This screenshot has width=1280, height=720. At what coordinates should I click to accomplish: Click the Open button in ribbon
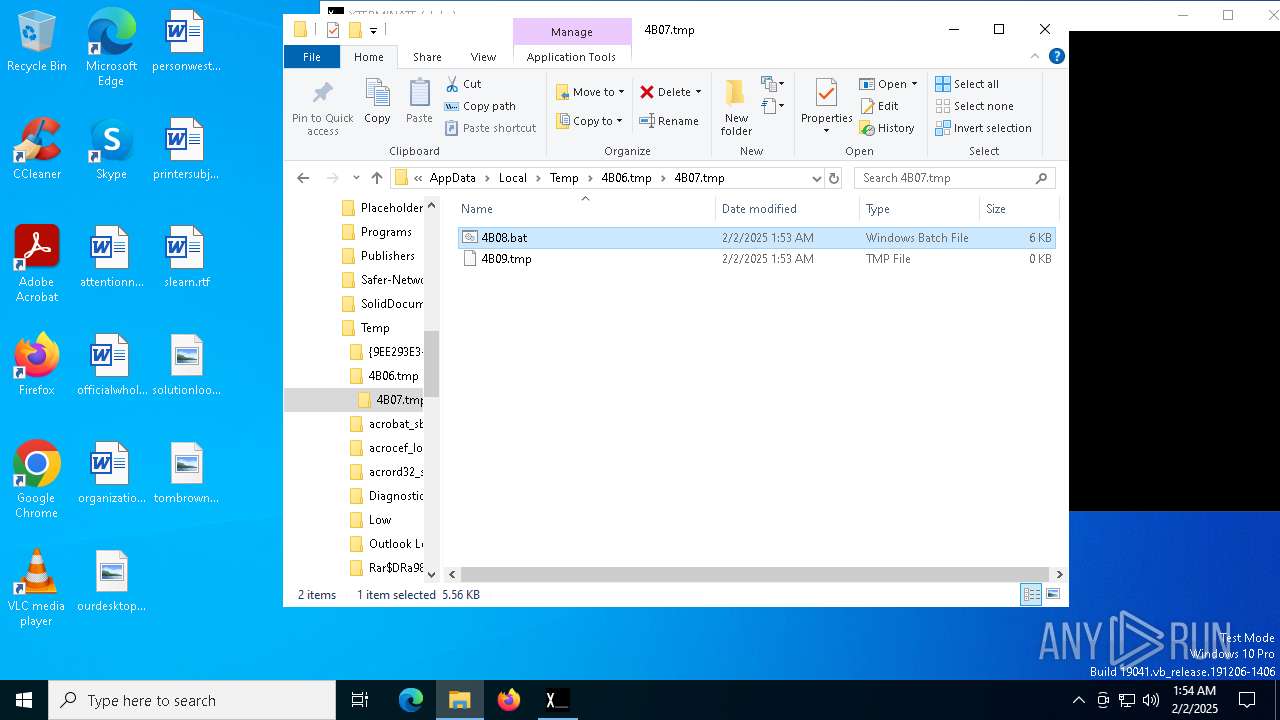pos(883,84)
